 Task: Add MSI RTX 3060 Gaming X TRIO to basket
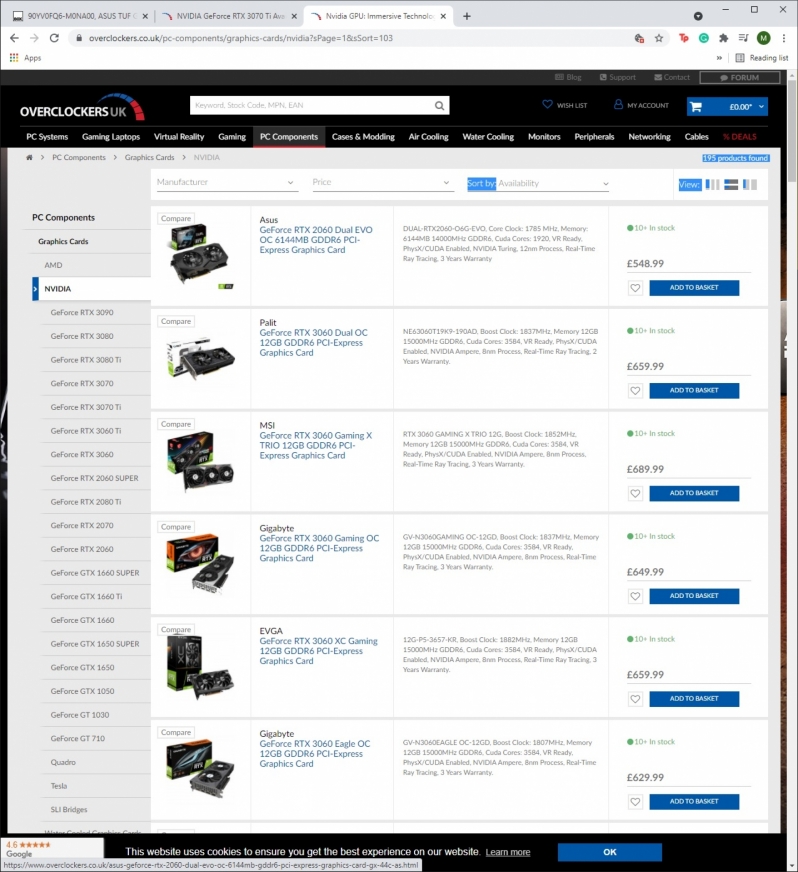[x=694, y=493]
